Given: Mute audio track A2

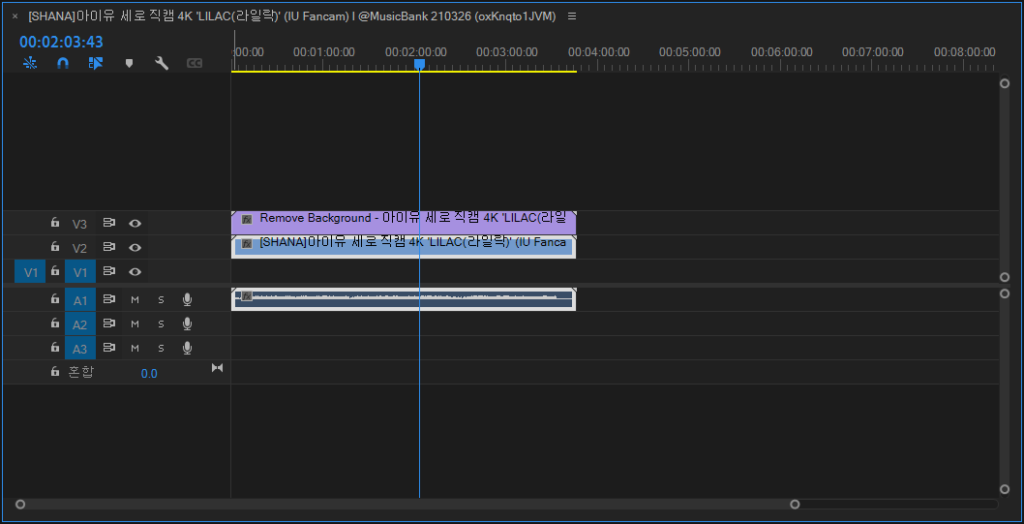Looking at the screenshot, I should point(135,324).
